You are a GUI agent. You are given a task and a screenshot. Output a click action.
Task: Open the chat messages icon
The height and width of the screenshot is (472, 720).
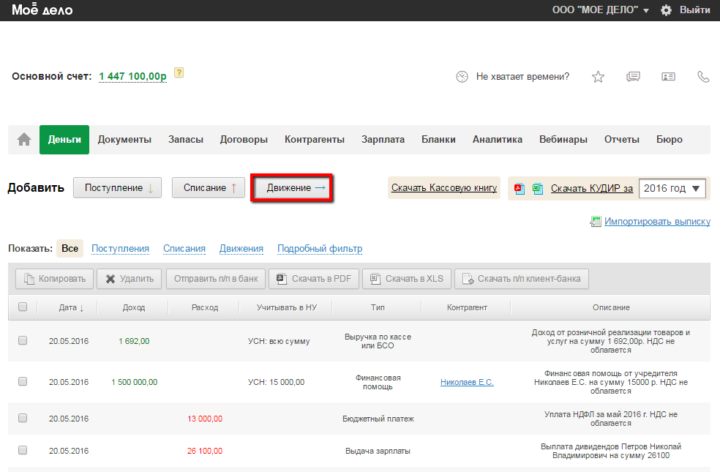point(632,76)
